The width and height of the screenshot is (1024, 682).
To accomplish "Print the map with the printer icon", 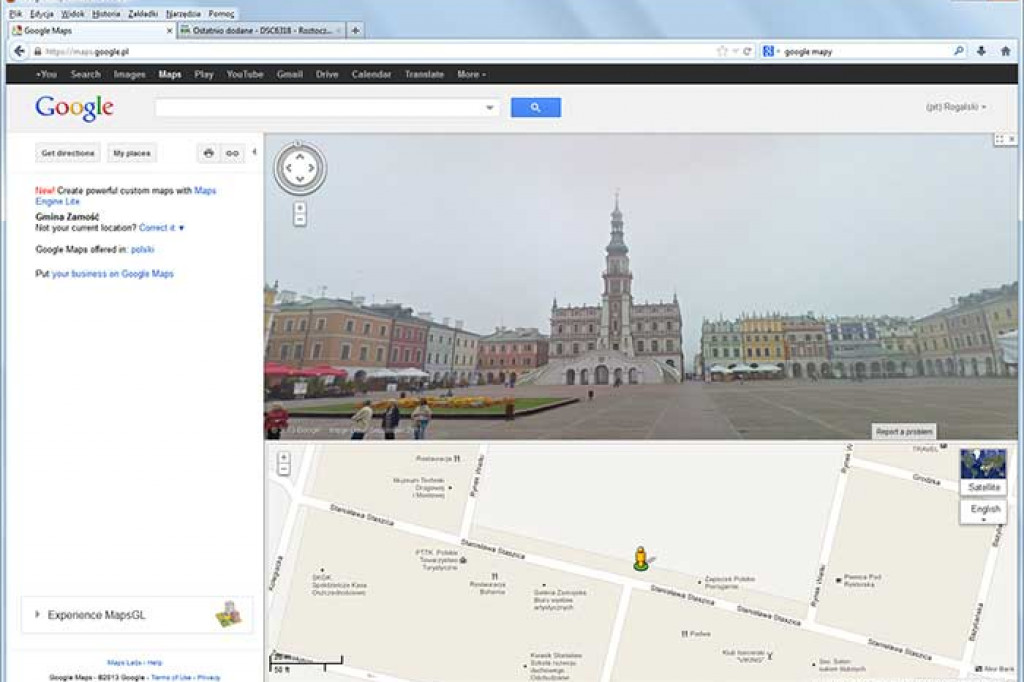I will coord(208,153).
